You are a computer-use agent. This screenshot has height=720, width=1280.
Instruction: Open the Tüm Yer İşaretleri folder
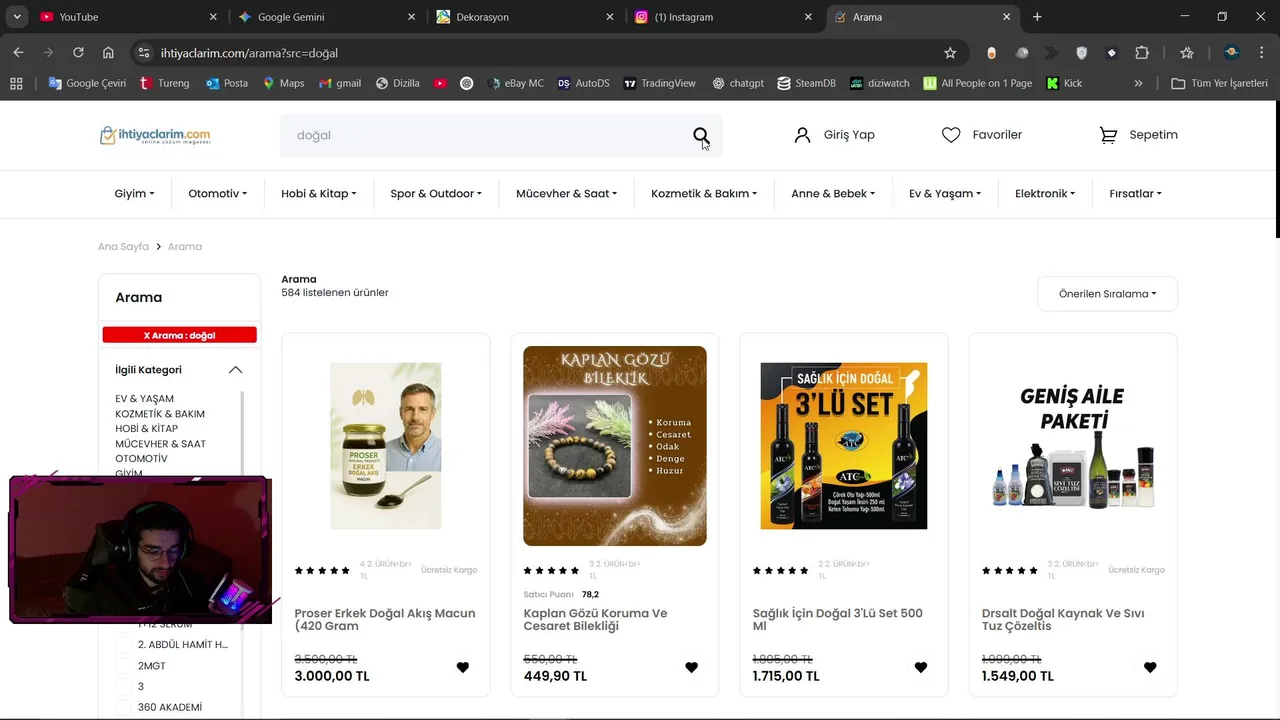point(1219,83)
